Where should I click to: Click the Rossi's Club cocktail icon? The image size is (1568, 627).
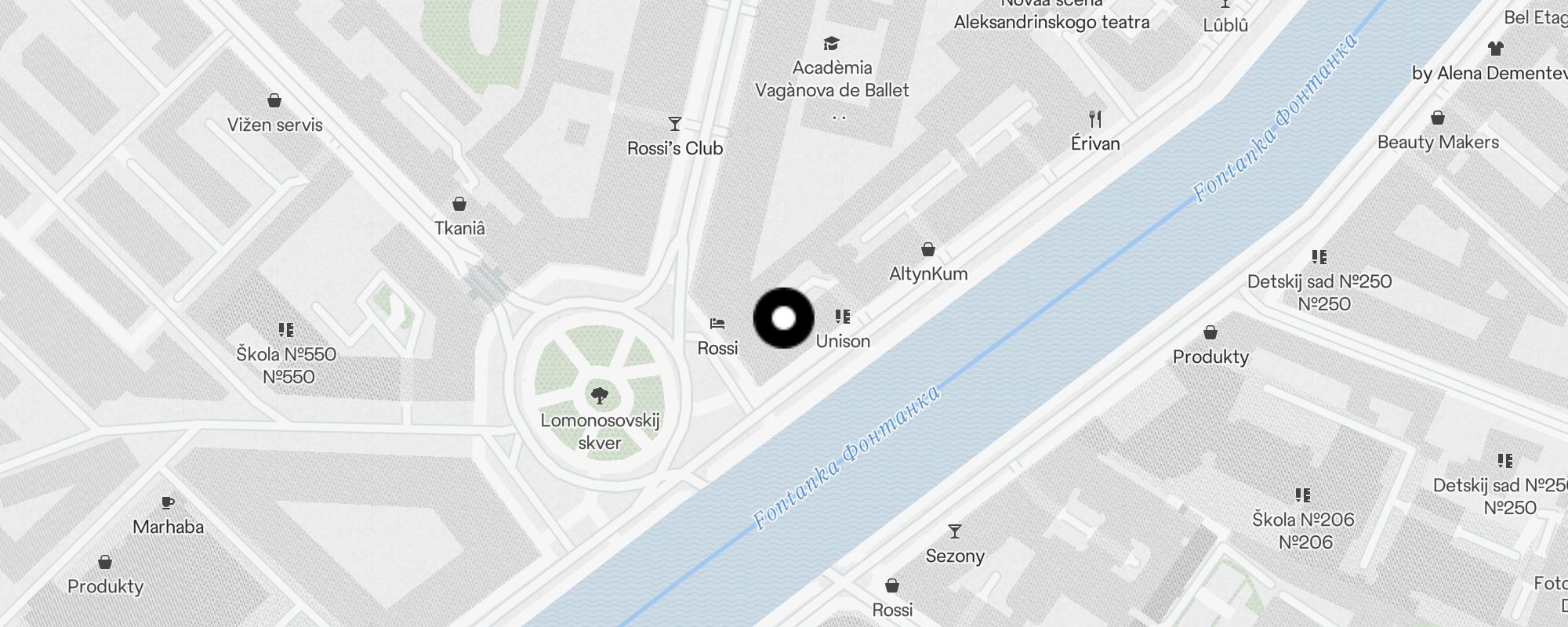click(x=674, y=124)
